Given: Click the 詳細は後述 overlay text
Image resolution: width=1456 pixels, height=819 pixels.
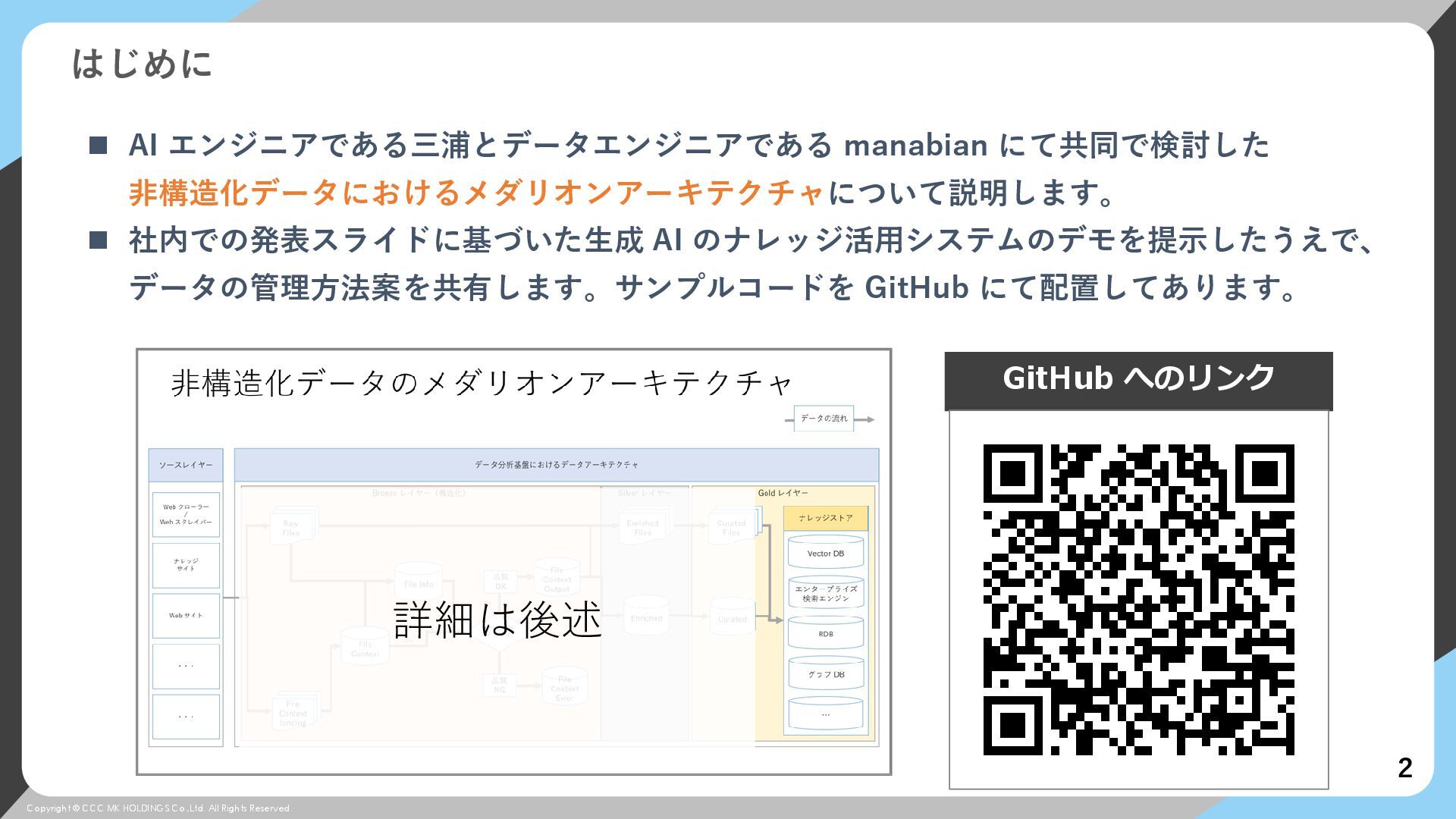Looking at the screenshot, I should coord(498,620).
